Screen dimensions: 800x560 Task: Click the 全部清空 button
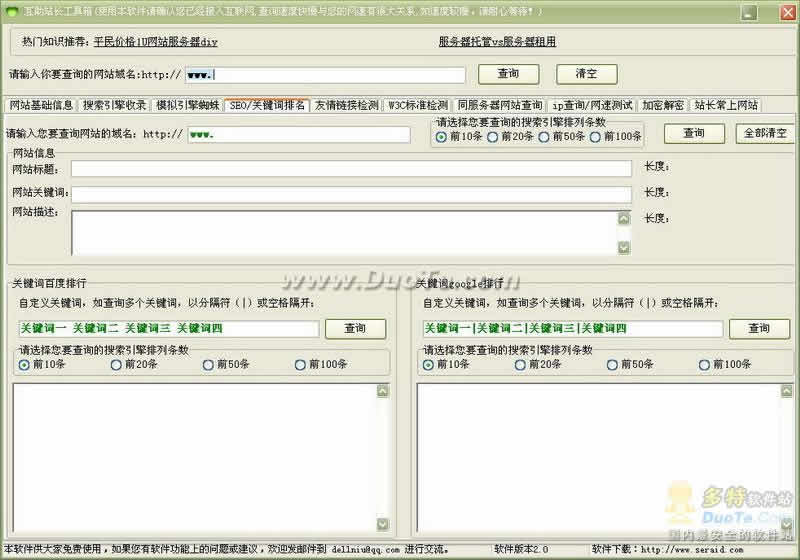[x=765, y=134]
